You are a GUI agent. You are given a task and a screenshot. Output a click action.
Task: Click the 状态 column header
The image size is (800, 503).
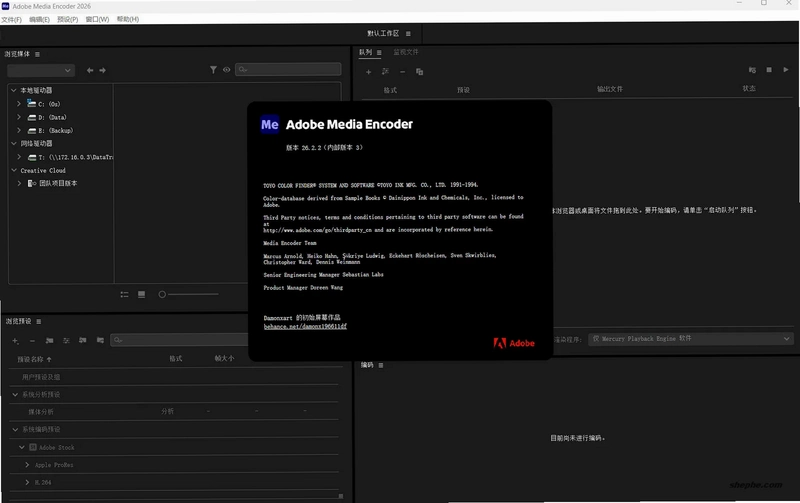pos(748,88)
